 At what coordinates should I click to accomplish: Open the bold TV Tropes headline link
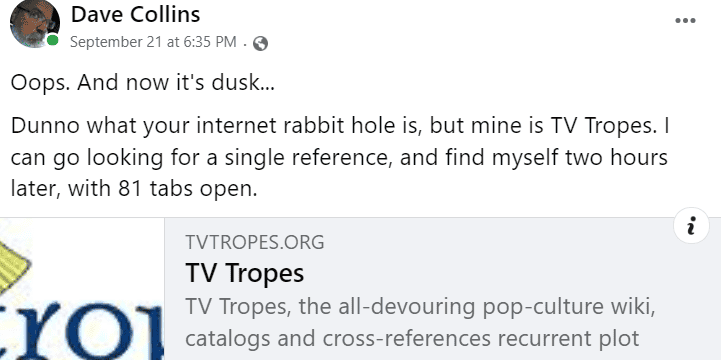pyautogui.click(x=245, y=273)
